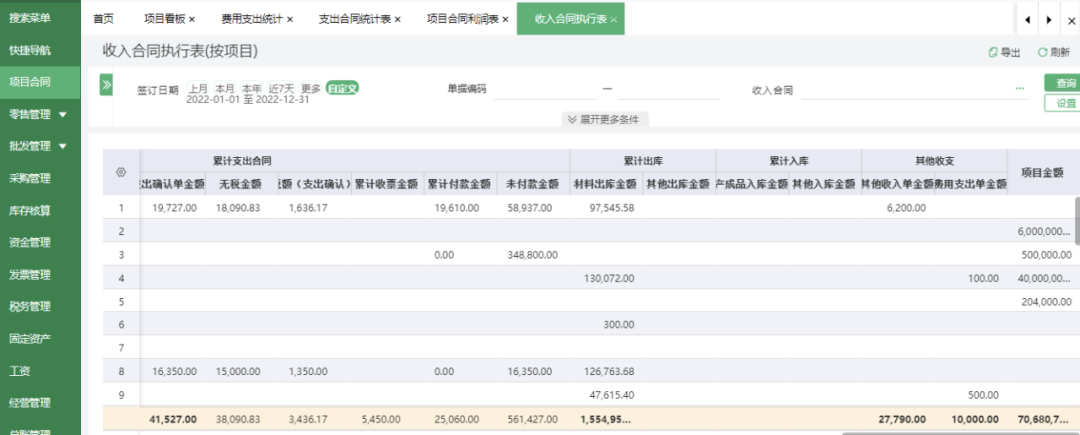Select cell with value 204,000.00

[x=1042, y=301]
